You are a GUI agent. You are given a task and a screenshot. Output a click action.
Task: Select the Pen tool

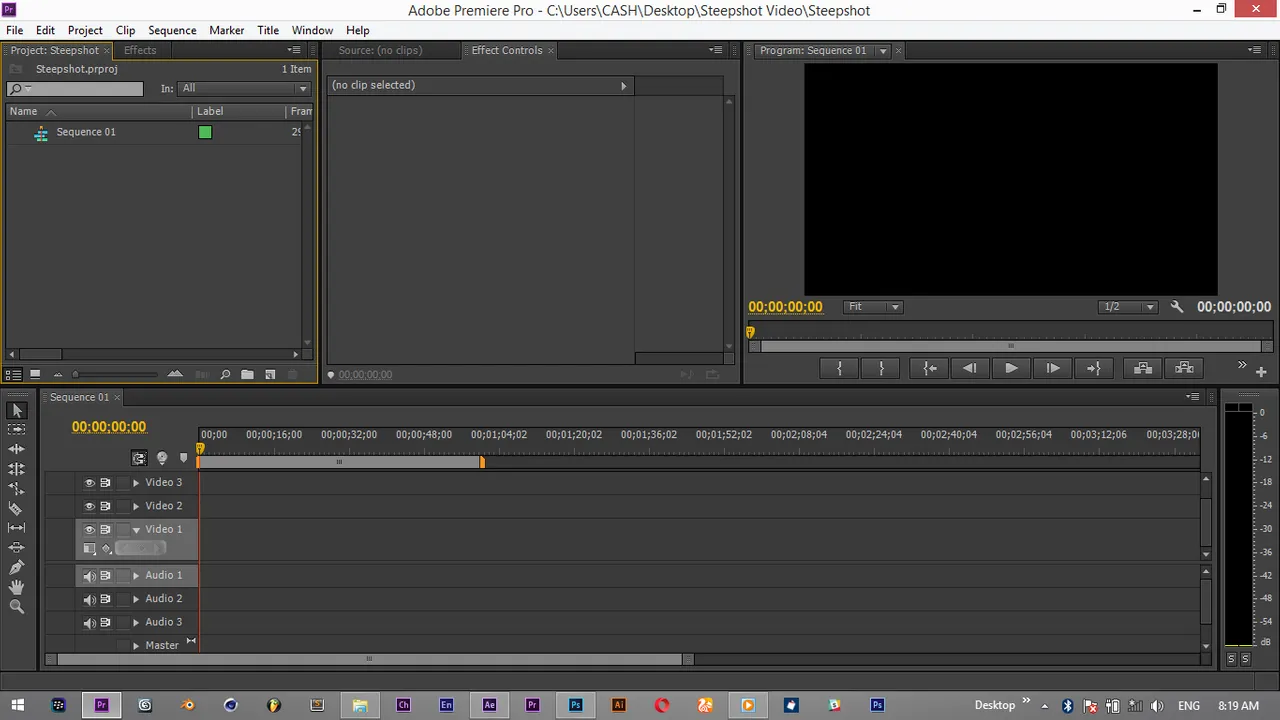click(16, 567)
